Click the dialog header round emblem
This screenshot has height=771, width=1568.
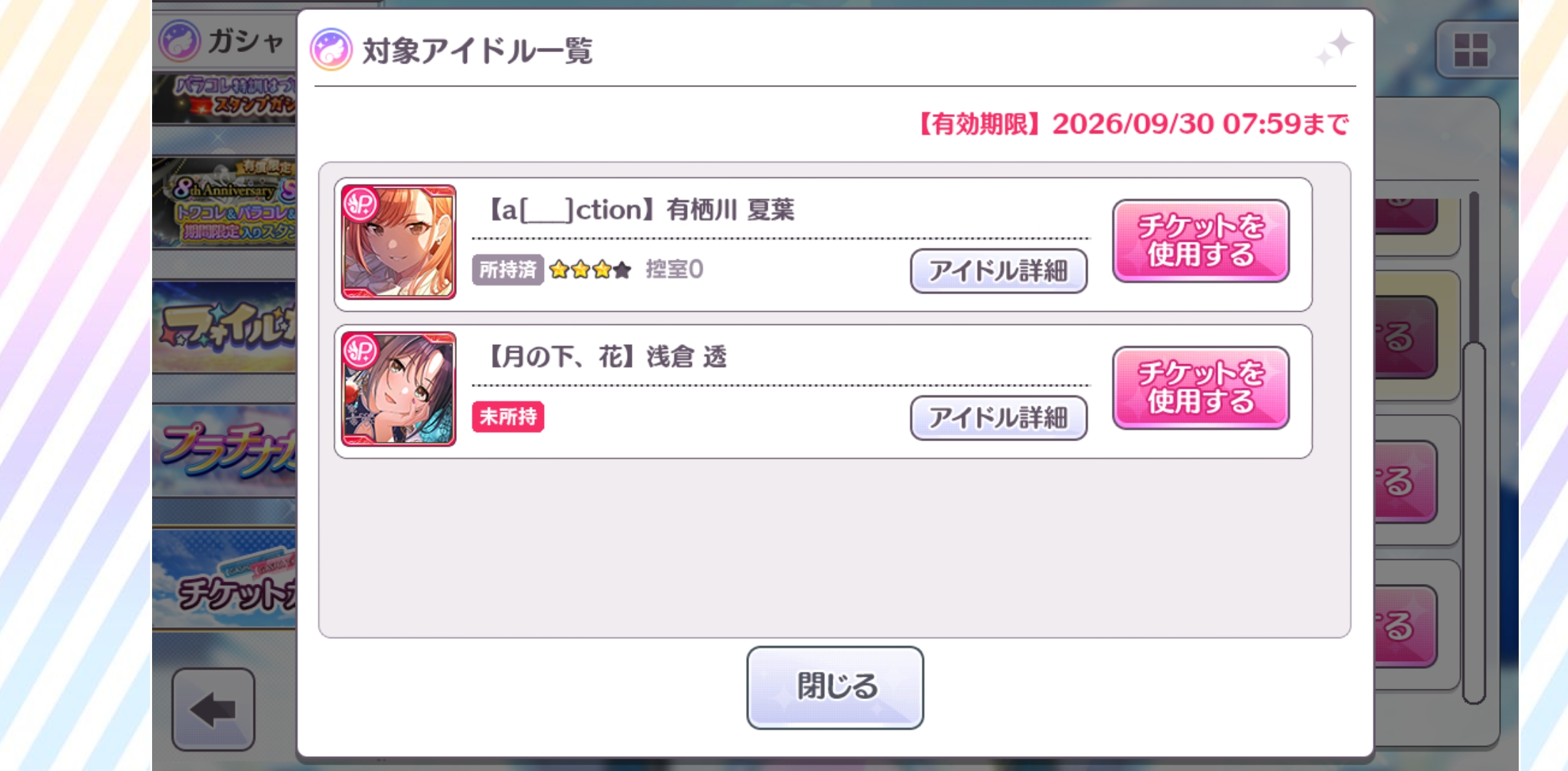coord(331,50)
